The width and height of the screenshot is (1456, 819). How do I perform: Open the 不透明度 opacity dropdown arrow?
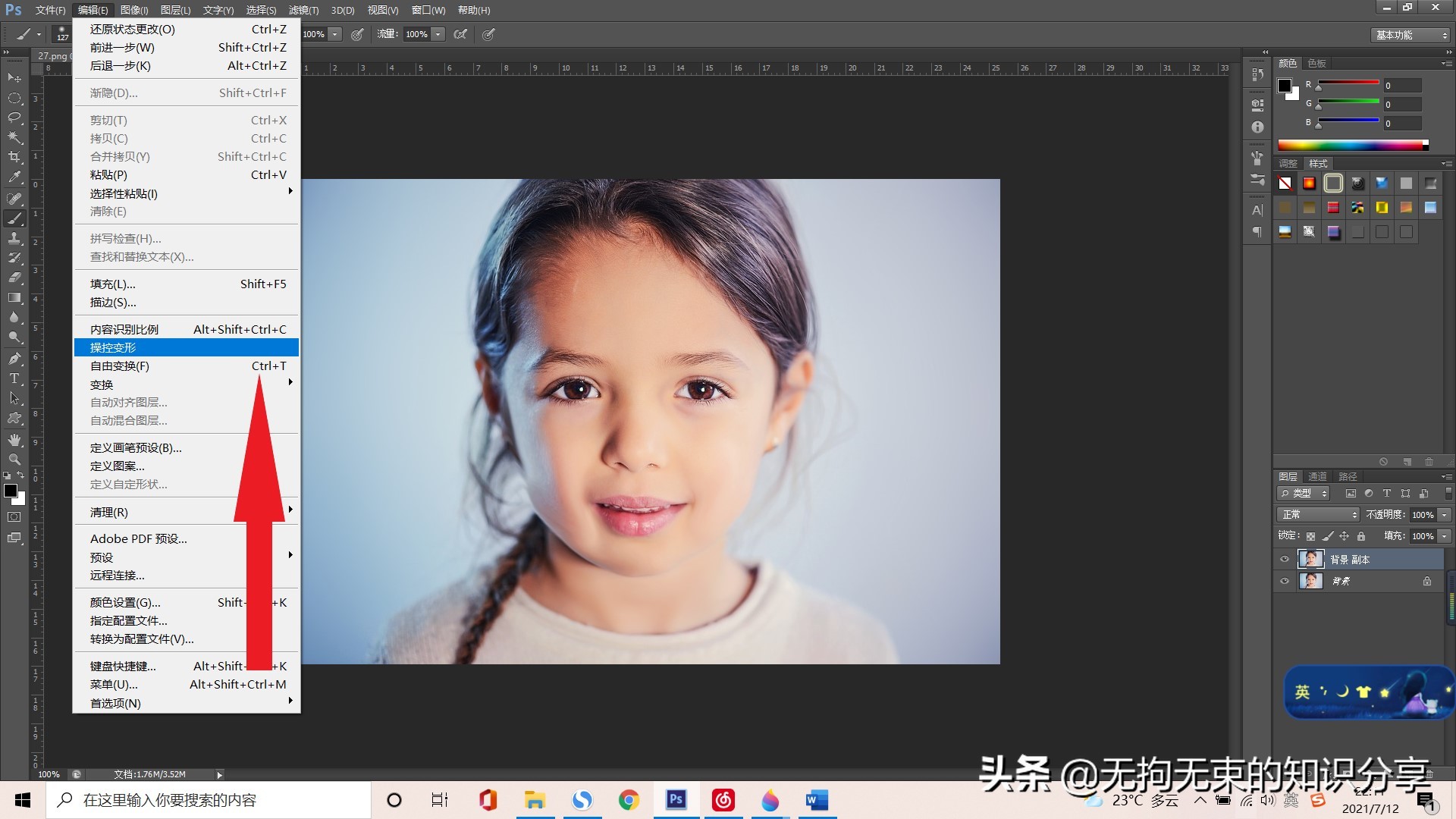coord(1445,515)
